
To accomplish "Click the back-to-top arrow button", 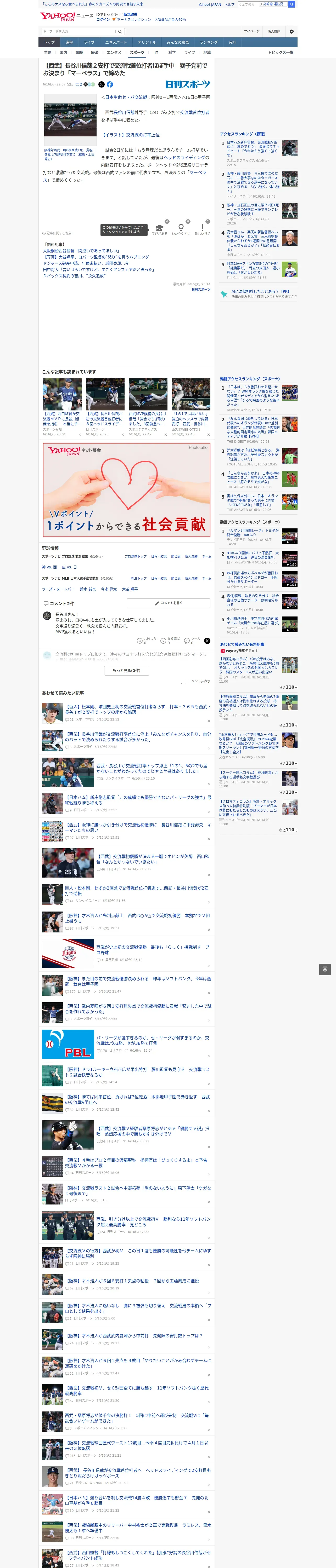I will coord(325,969).
